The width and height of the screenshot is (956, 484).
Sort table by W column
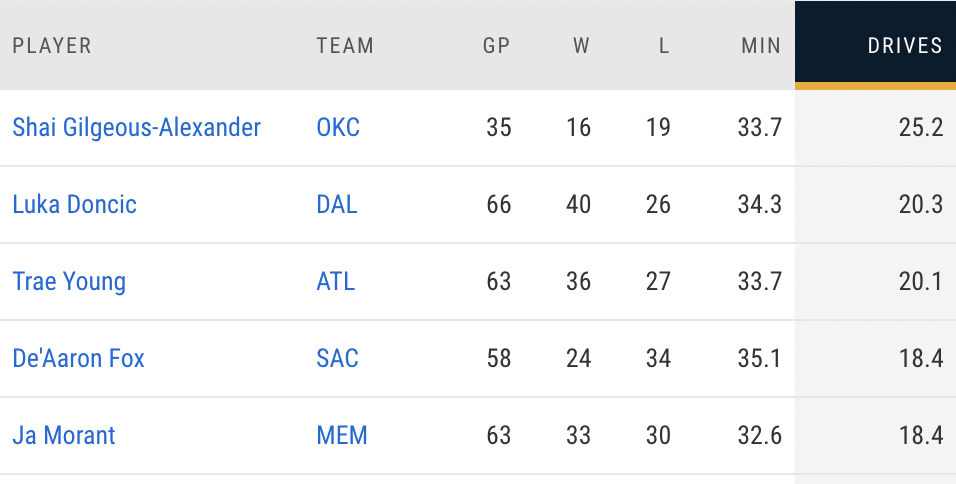tap(581, 46)
